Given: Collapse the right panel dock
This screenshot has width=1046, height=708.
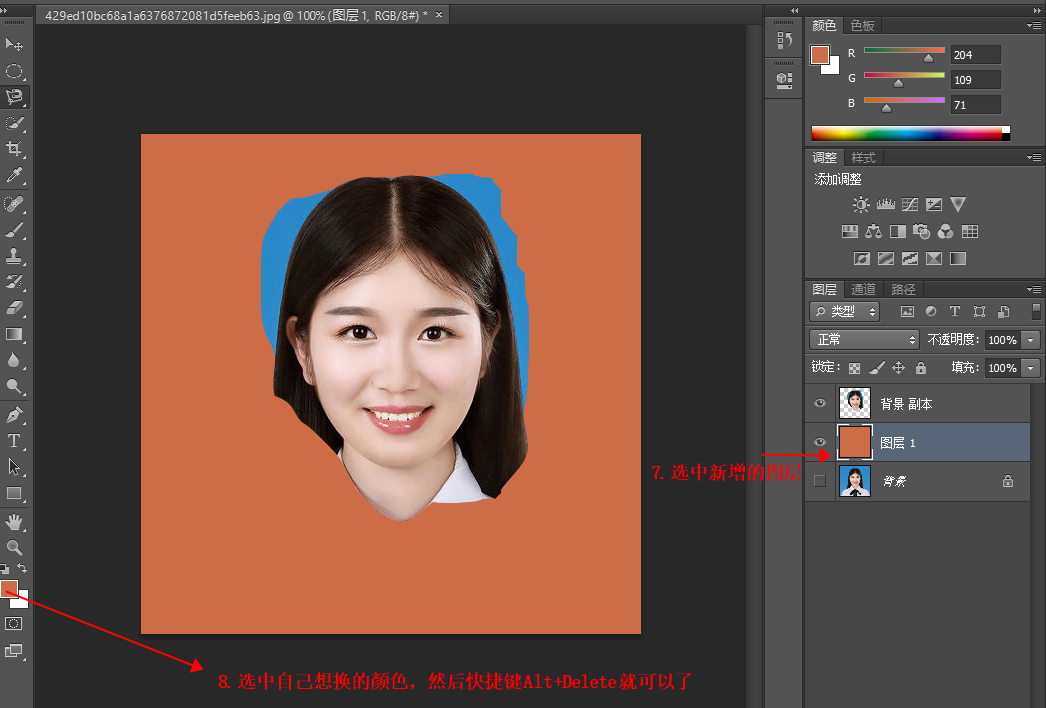Looking at the screenshot, I should click(x=1037, y=9).
